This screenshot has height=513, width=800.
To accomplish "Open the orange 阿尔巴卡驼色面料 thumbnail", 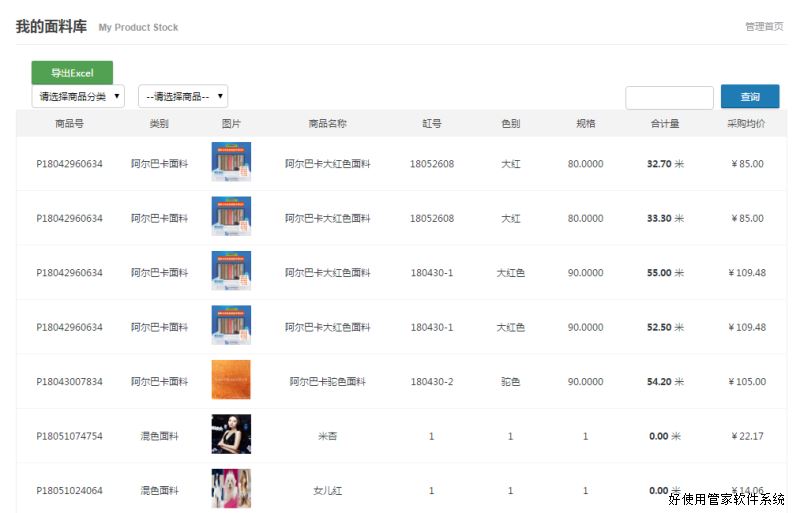I will [231, 381].
